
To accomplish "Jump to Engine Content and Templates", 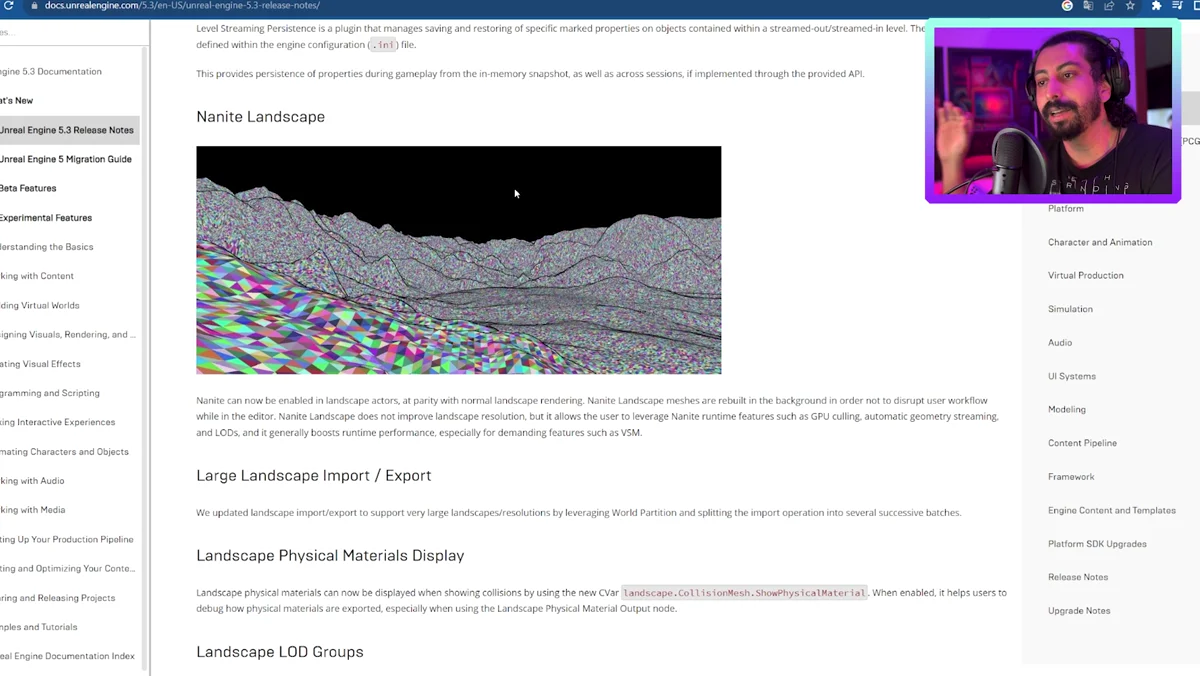I will (x=1112, y=510).
